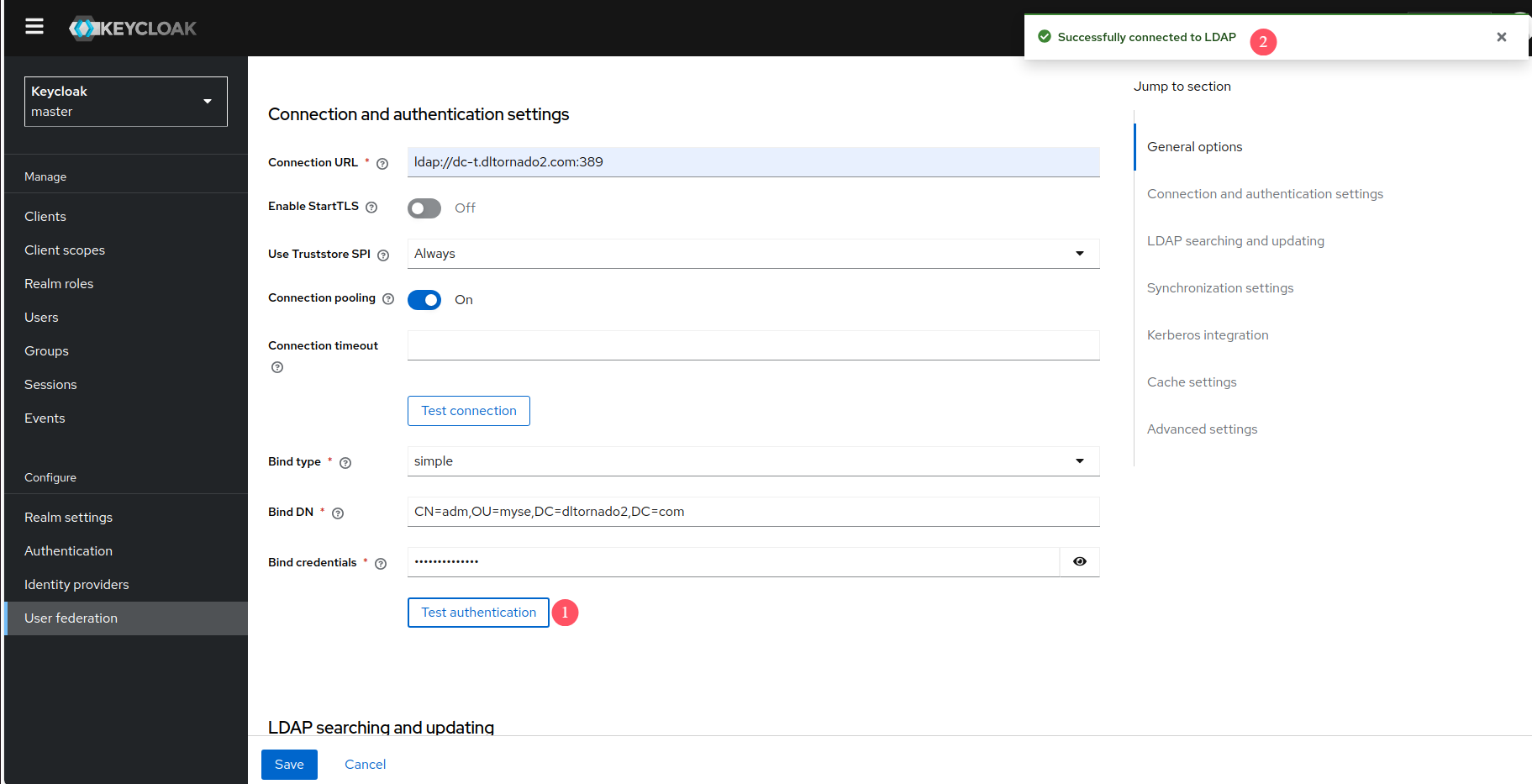Show help for Connection URL

click(382, 164)
